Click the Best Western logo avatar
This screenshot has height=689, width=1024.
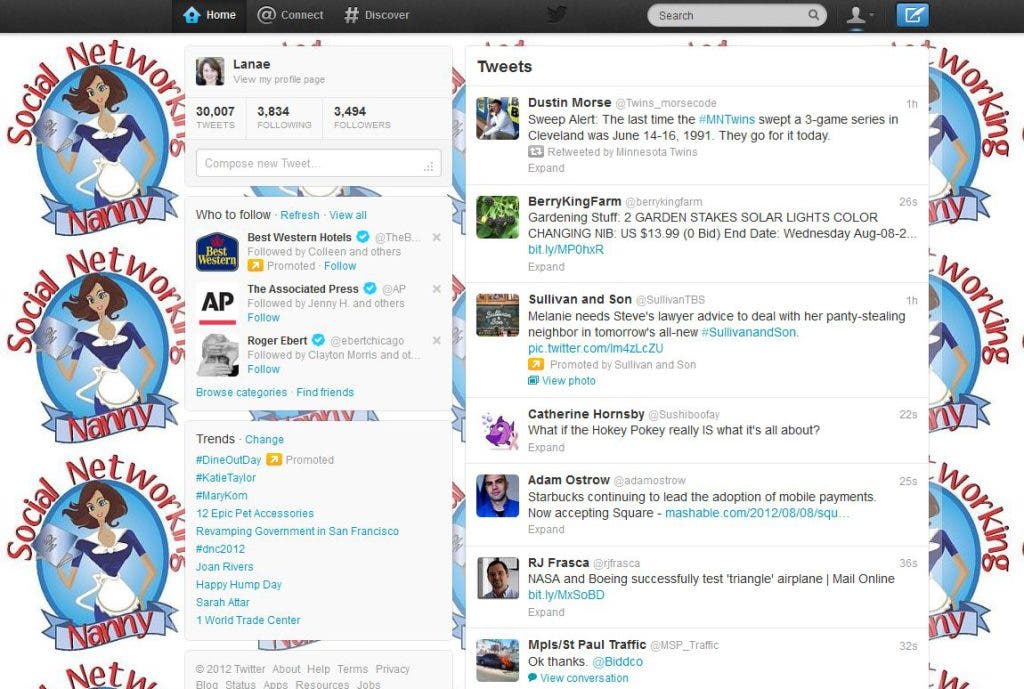click(217, 252)
